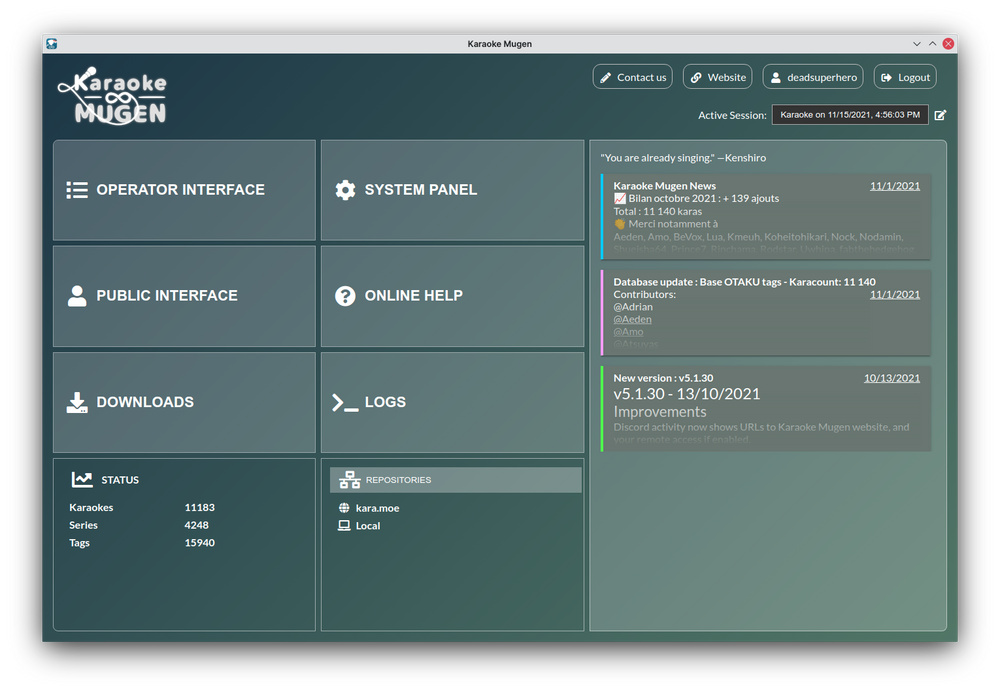The width and height of the screenshot is (1000, 692).
Task: Open the 11/1/2021 date link in Karaoke Mugen News
Action: click(x=895, y=186)
